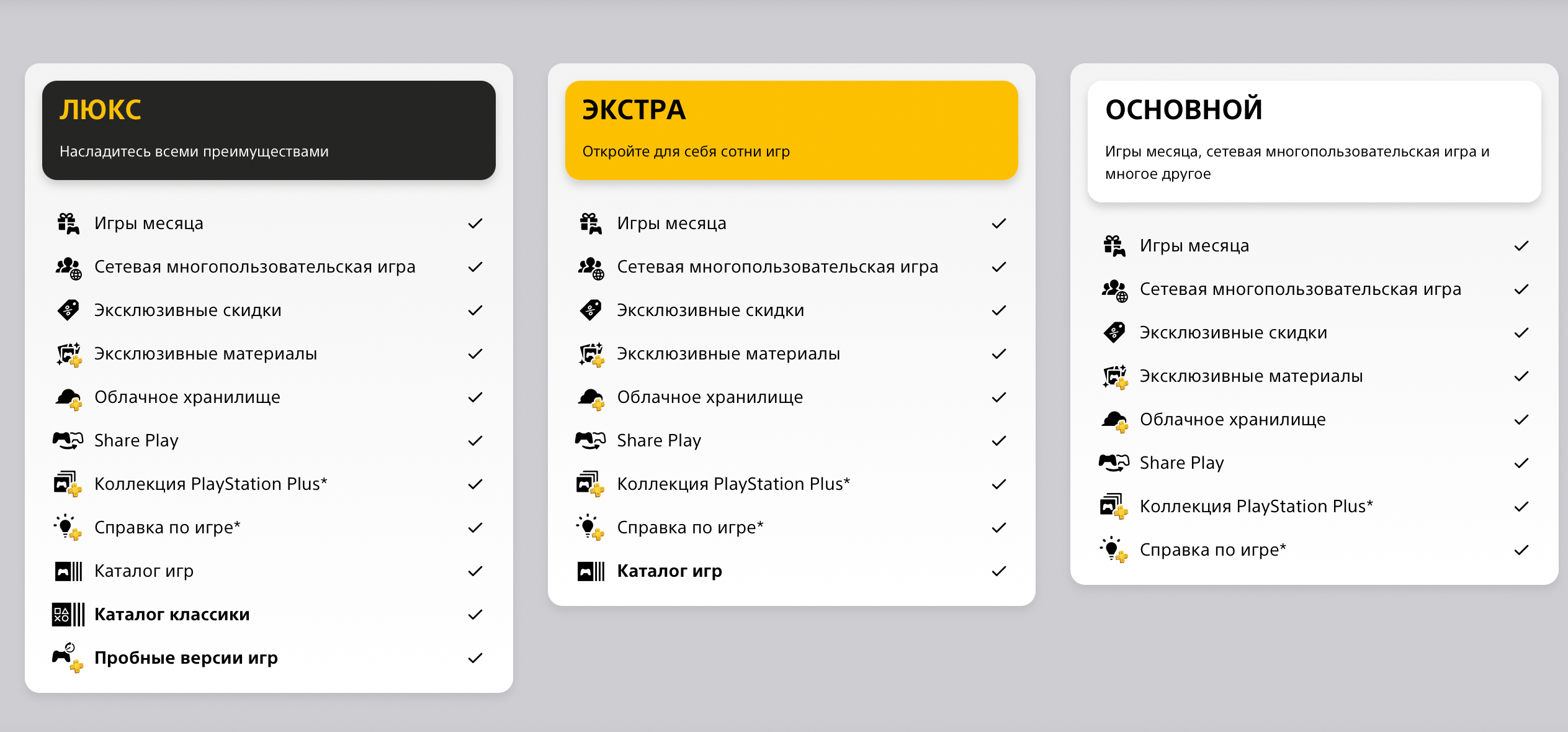The height and width of the screenshot is (732, 1568).
Task: Click the Пробные версии игр controller icon
Action: tap(68, 657)
